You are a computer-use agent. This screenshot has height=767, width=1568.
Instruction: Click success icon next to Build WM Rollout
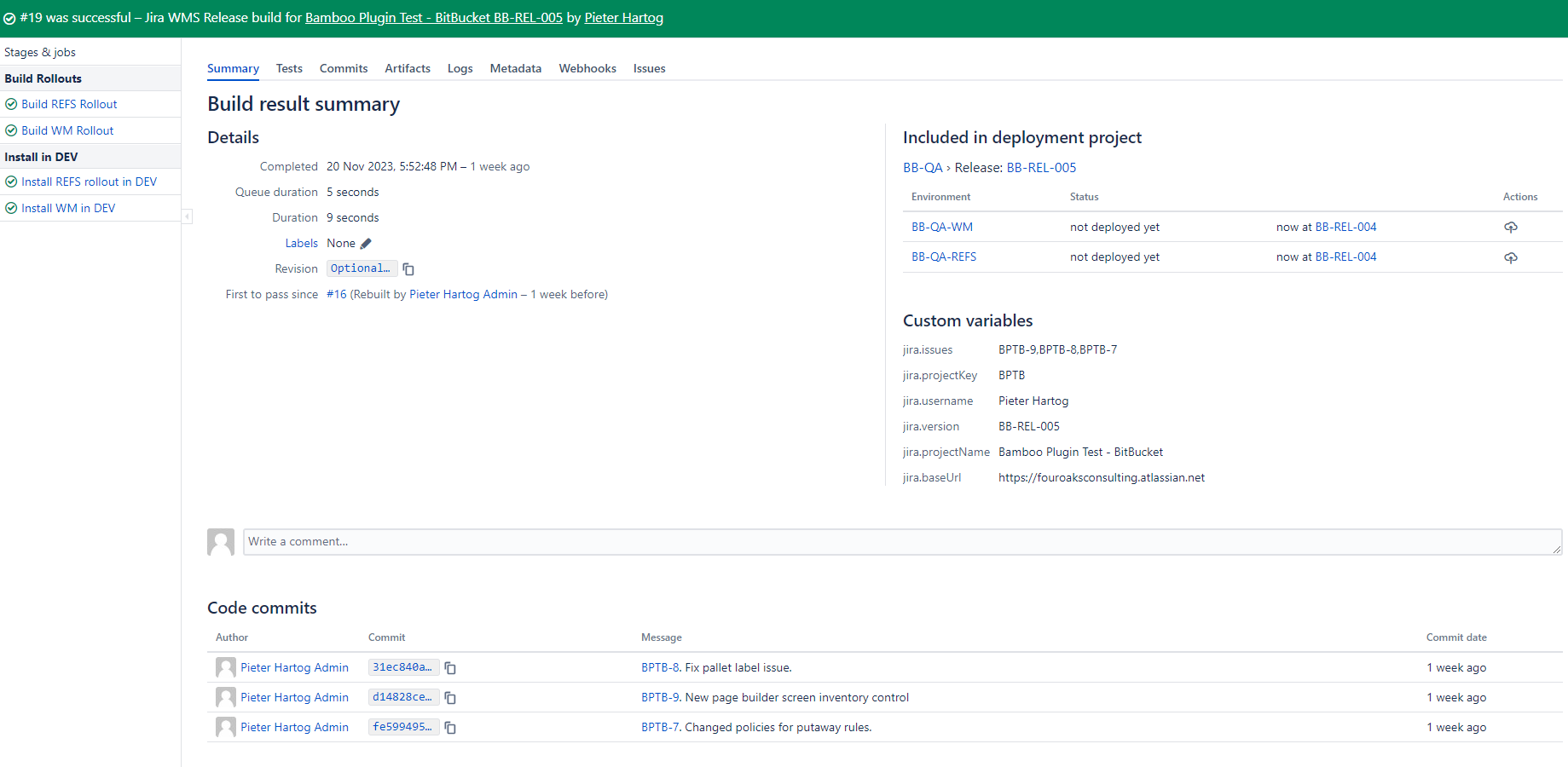pyautogui.click(x=11, y=130)
